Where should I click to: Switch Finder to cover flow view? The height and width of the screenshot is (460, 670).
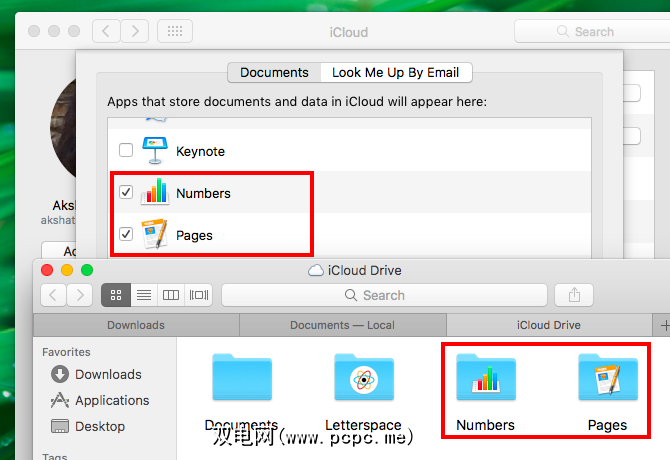(199, 295)
